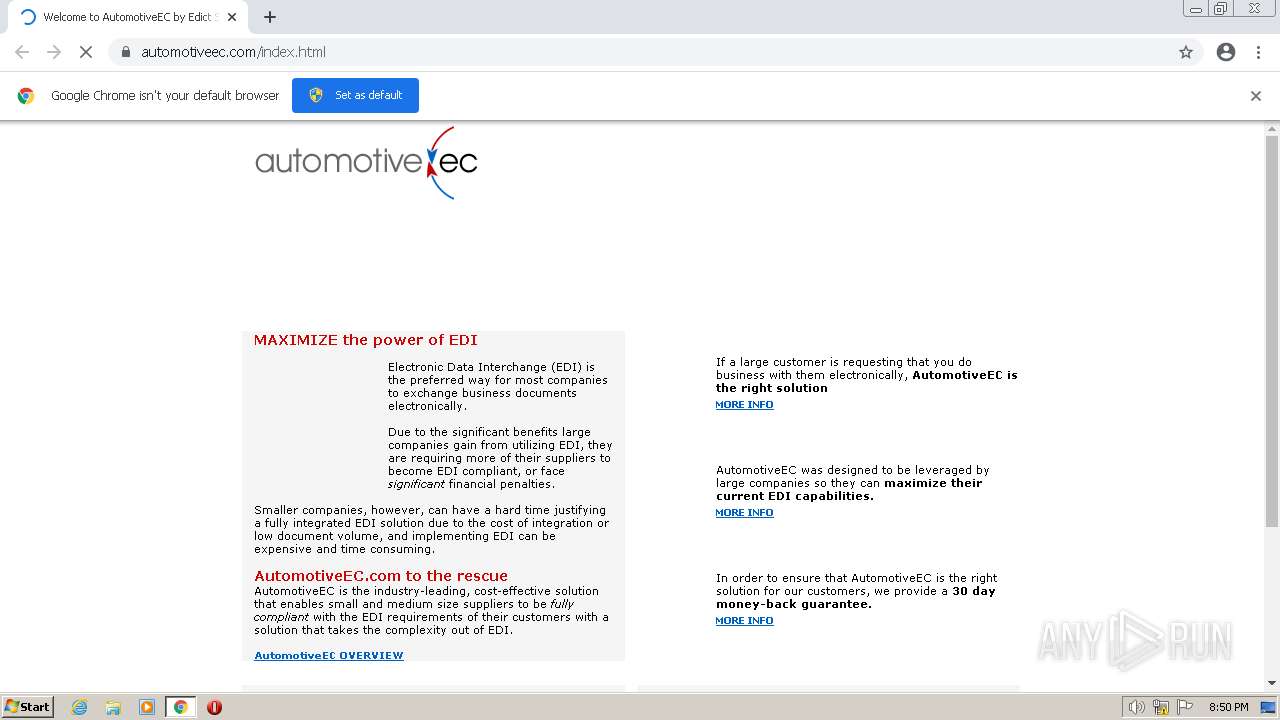1280x720 pixels.
Task: Open the Action Center flag icon
Action: (x=1185, y=707)
